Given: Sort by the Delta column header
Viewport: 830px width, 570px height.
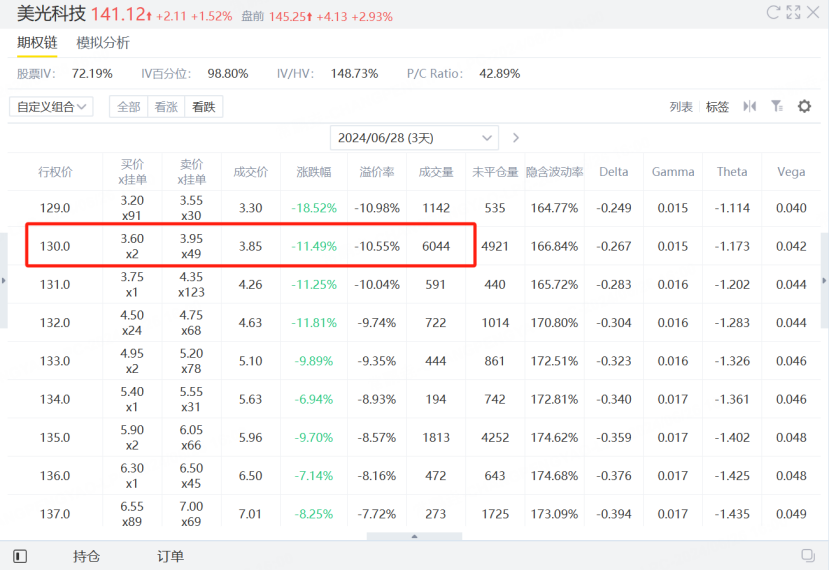Looking at the screenshot, I should coord(614,172).
